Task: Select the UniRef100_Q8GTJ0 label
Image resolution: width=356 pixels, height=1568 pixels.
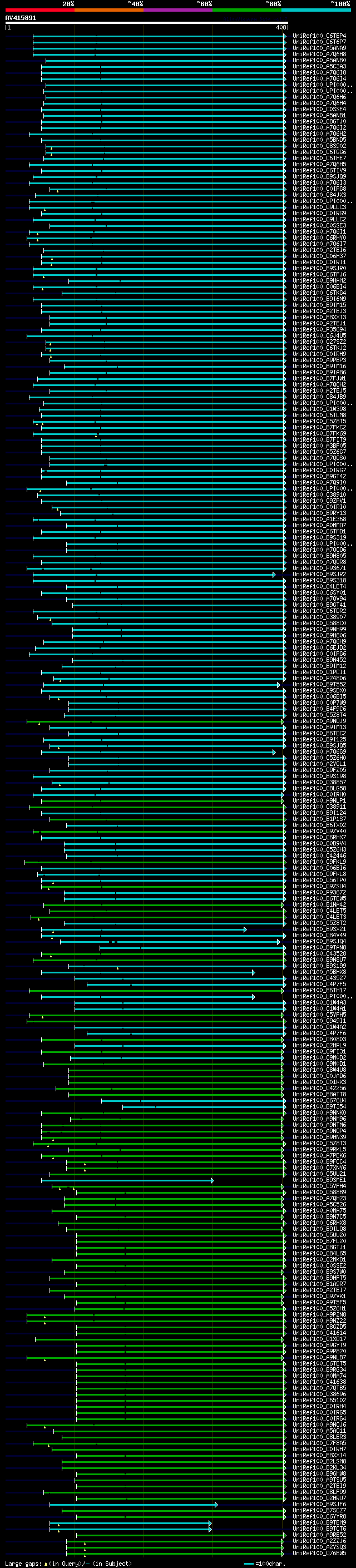Action: pos(319,121)
